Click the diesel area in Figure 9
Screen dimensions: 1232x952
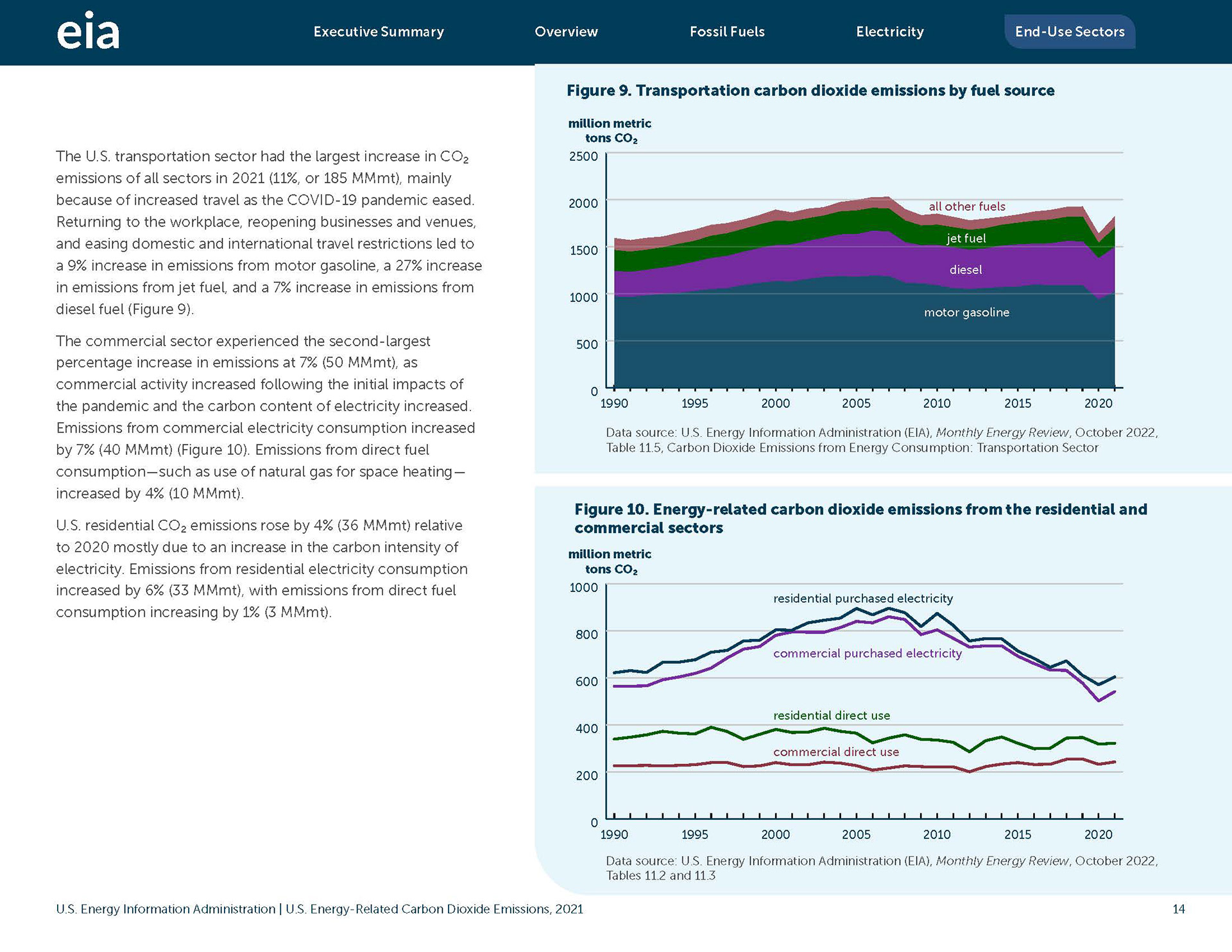tap(966, 269)
